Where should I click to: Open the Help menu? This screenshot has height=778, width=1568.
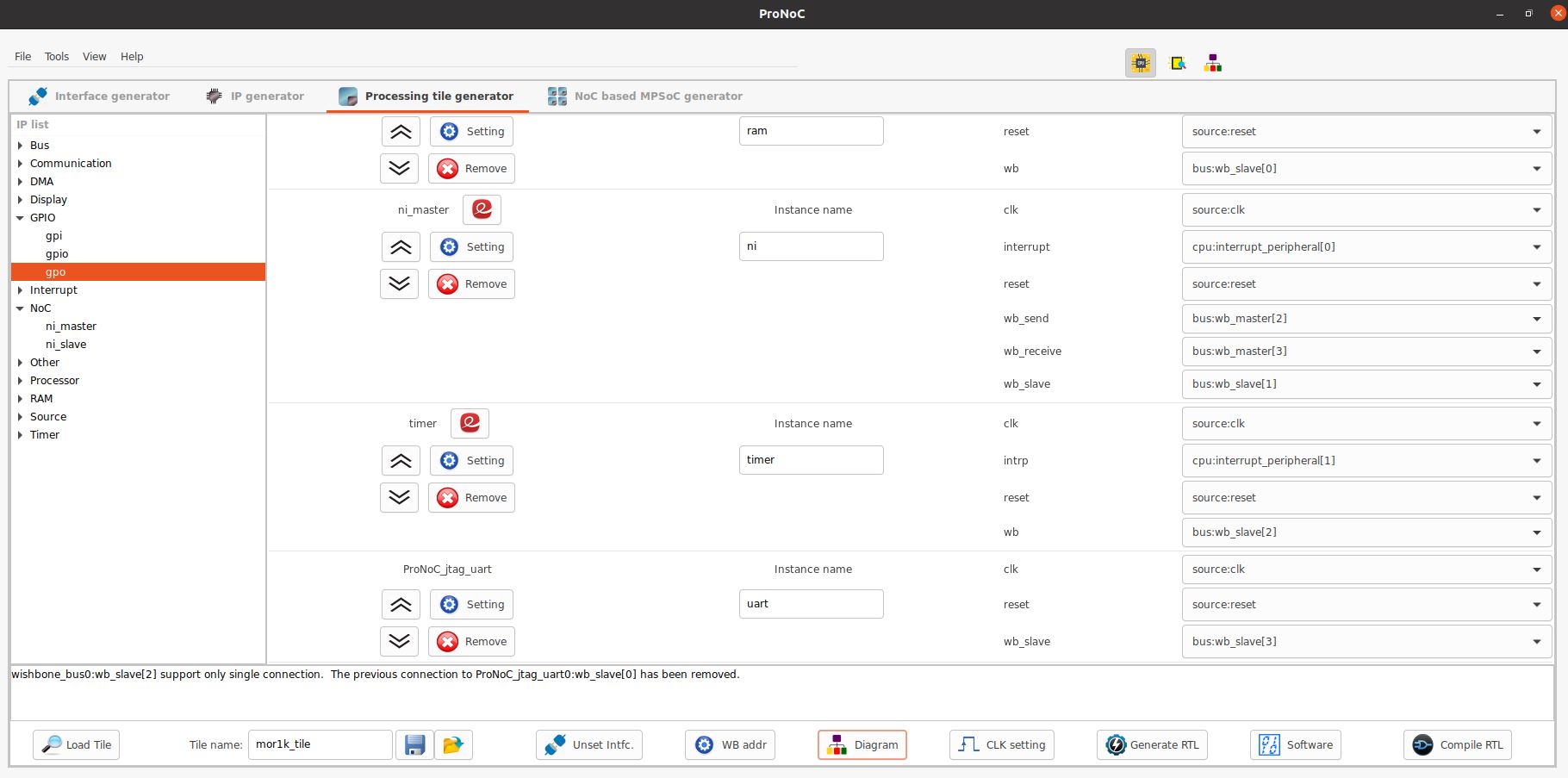point(132,57)
